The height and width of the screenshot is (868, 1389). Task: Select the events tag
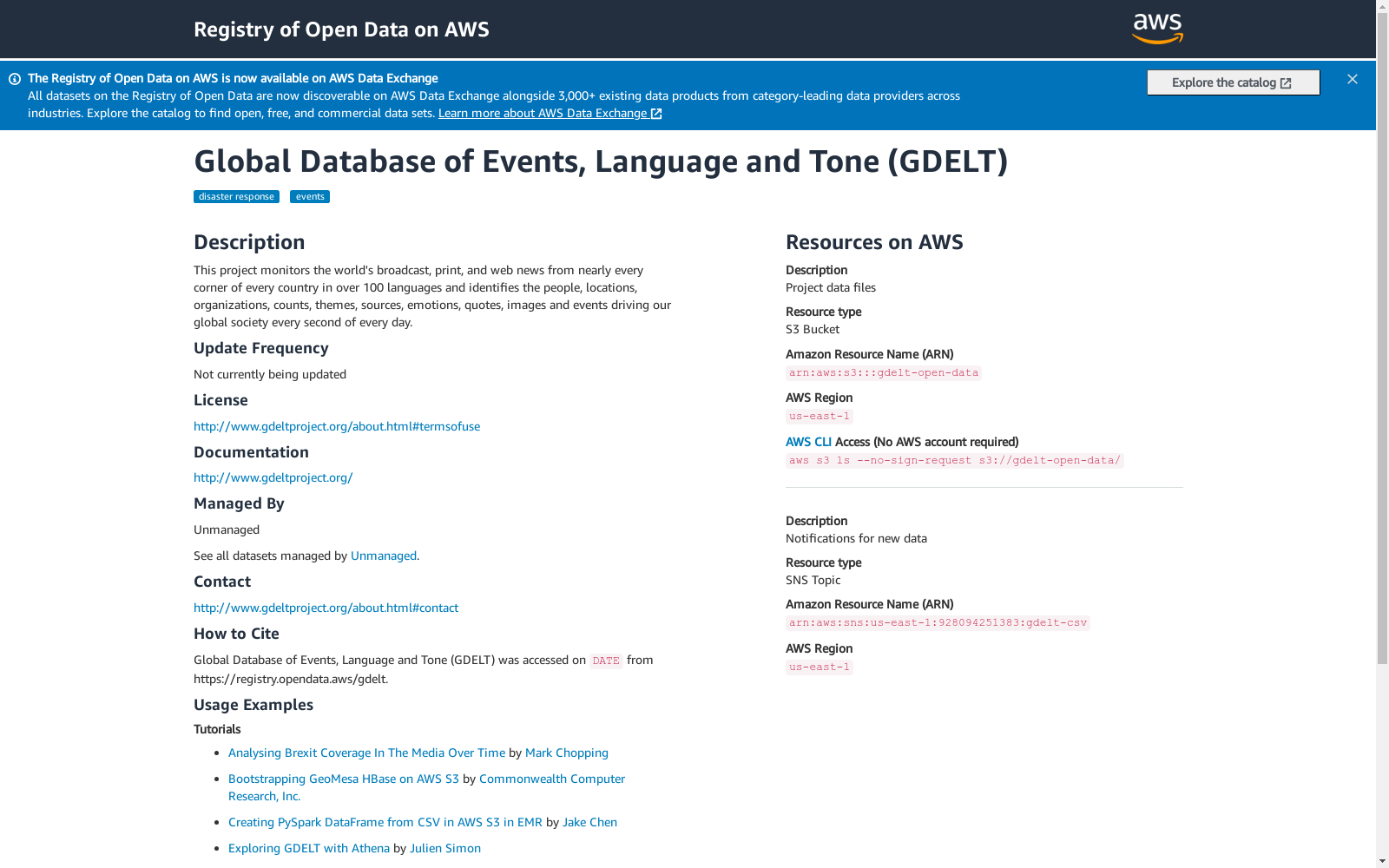[310, 197]
